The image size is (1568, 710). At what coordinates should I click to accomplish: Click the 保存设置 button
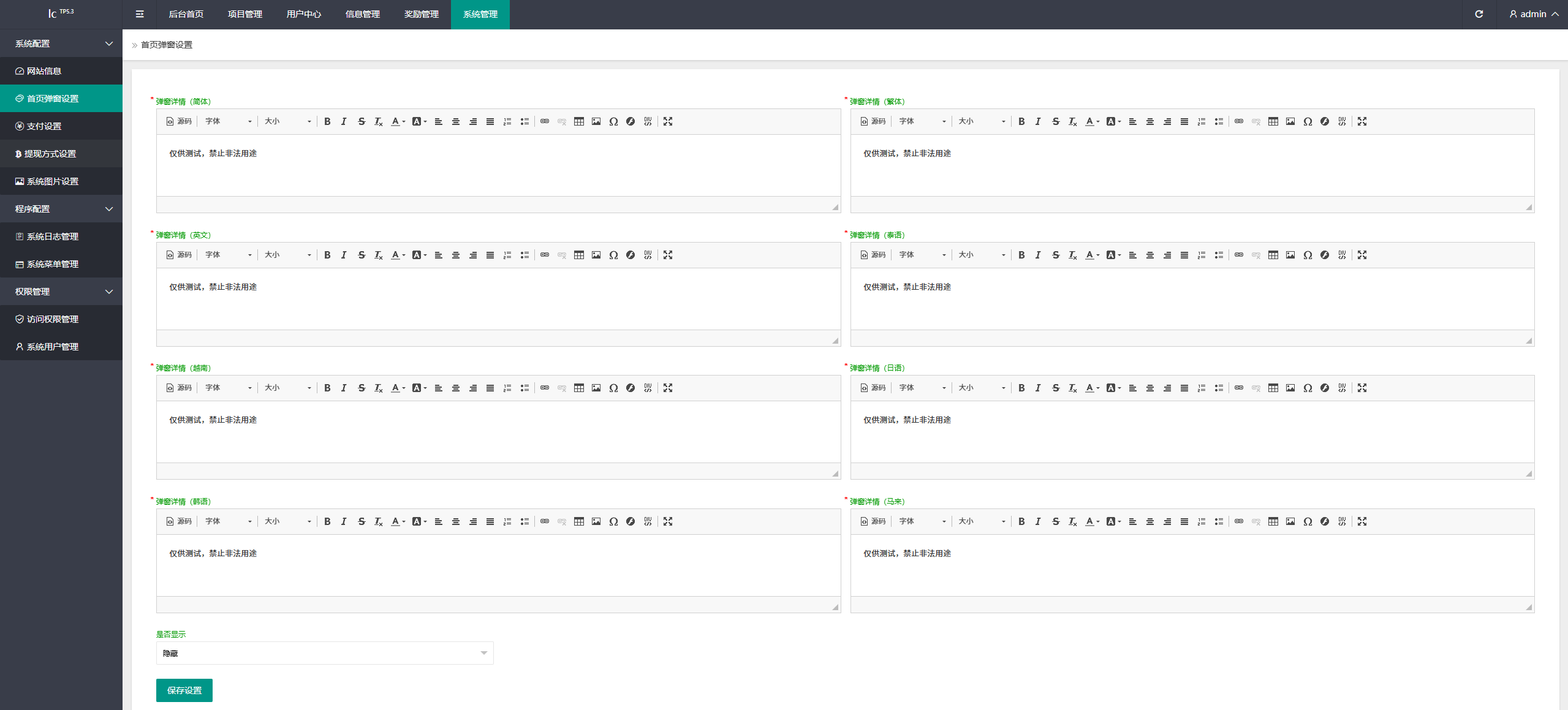point(184,690)
